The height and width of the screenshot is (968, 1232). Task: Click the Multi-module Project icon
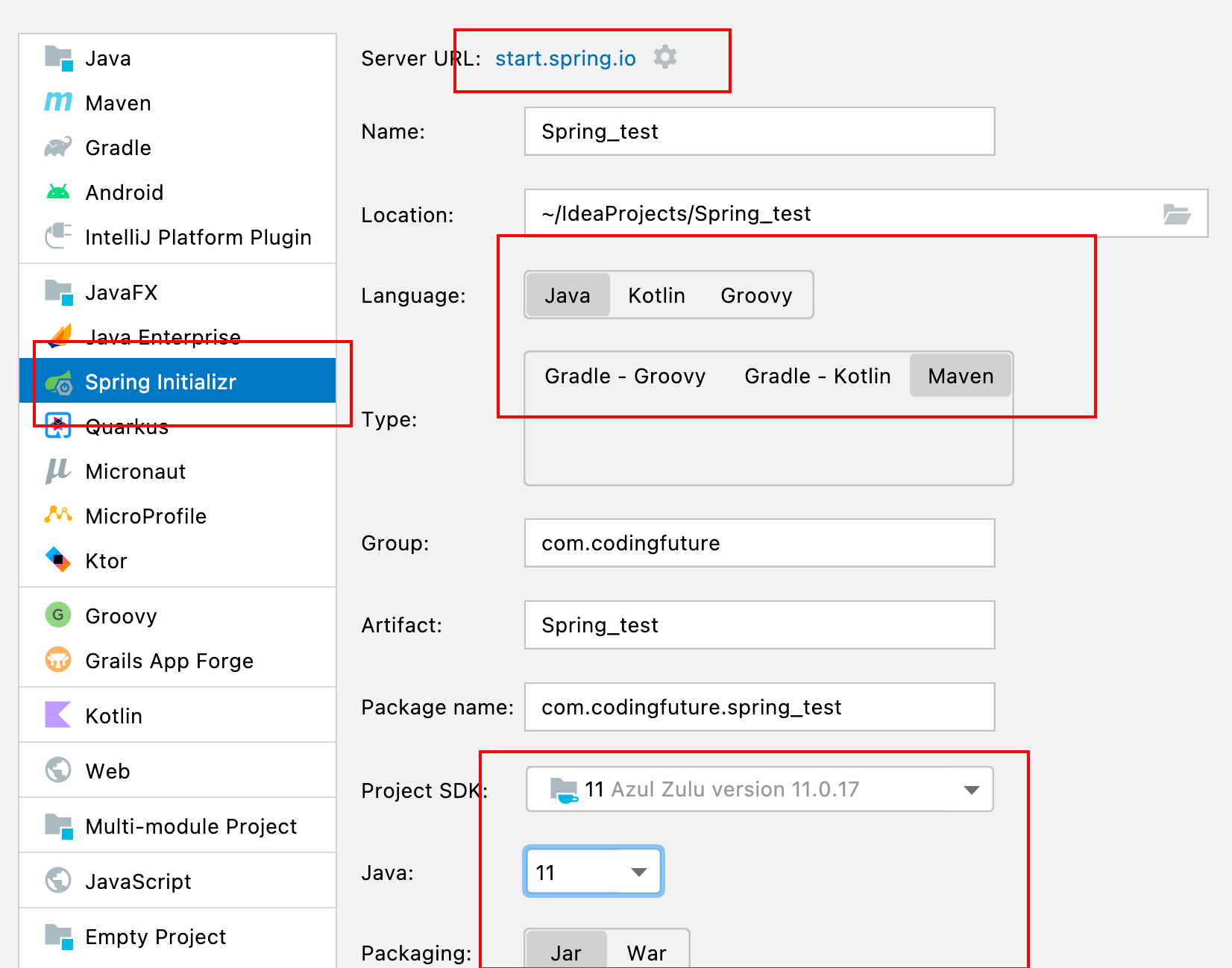pos(58,826)
